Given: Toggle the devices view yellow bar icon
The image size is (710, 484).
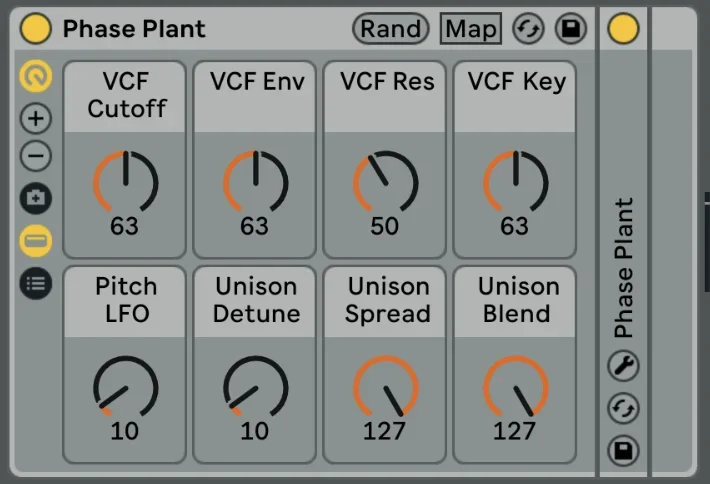Looking at the screenshot, I should [36, 240].
